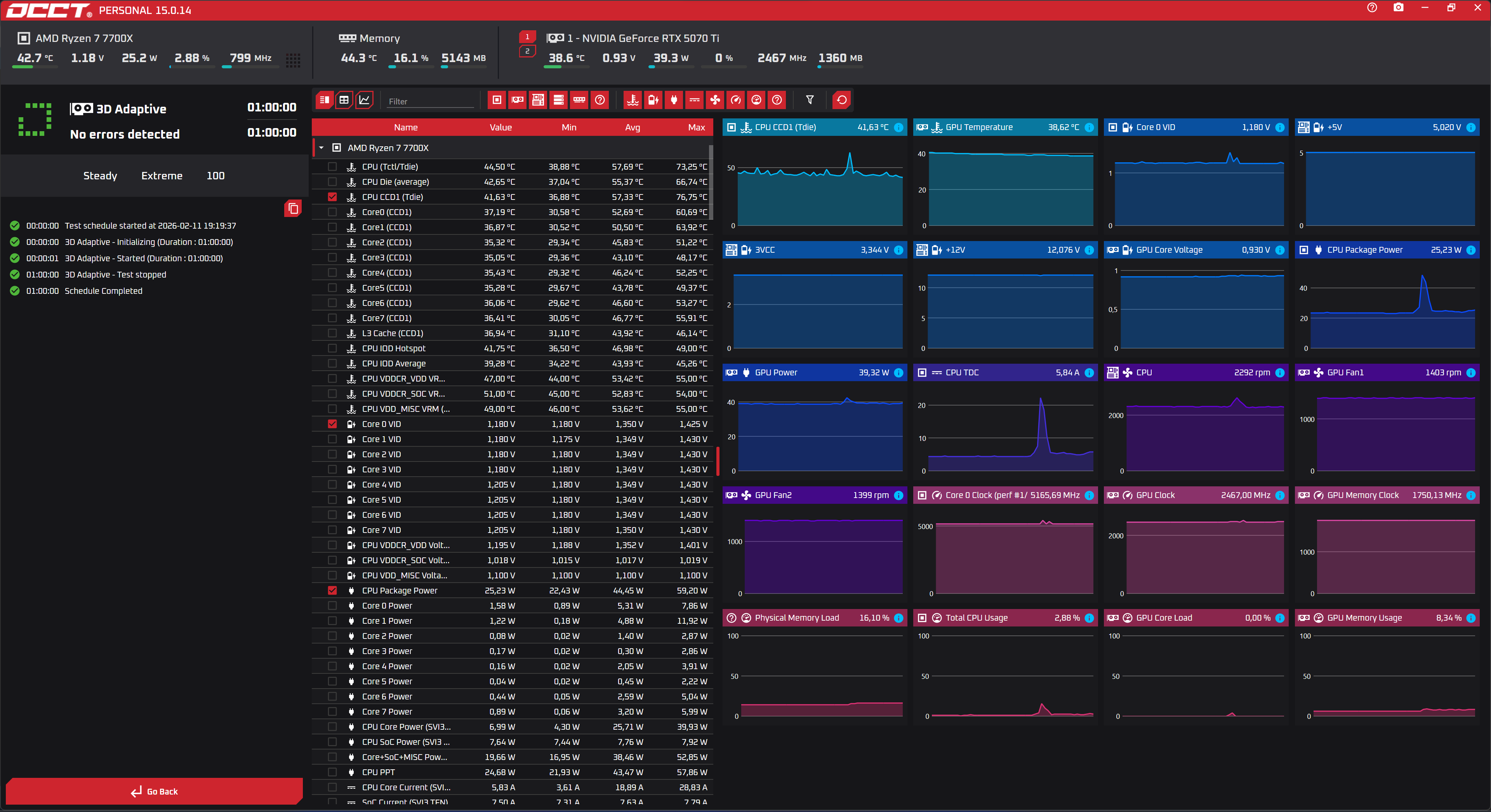The image size is (1491, 812).
Task: Take a screenshot with the camera icon
Action: 1398,8
